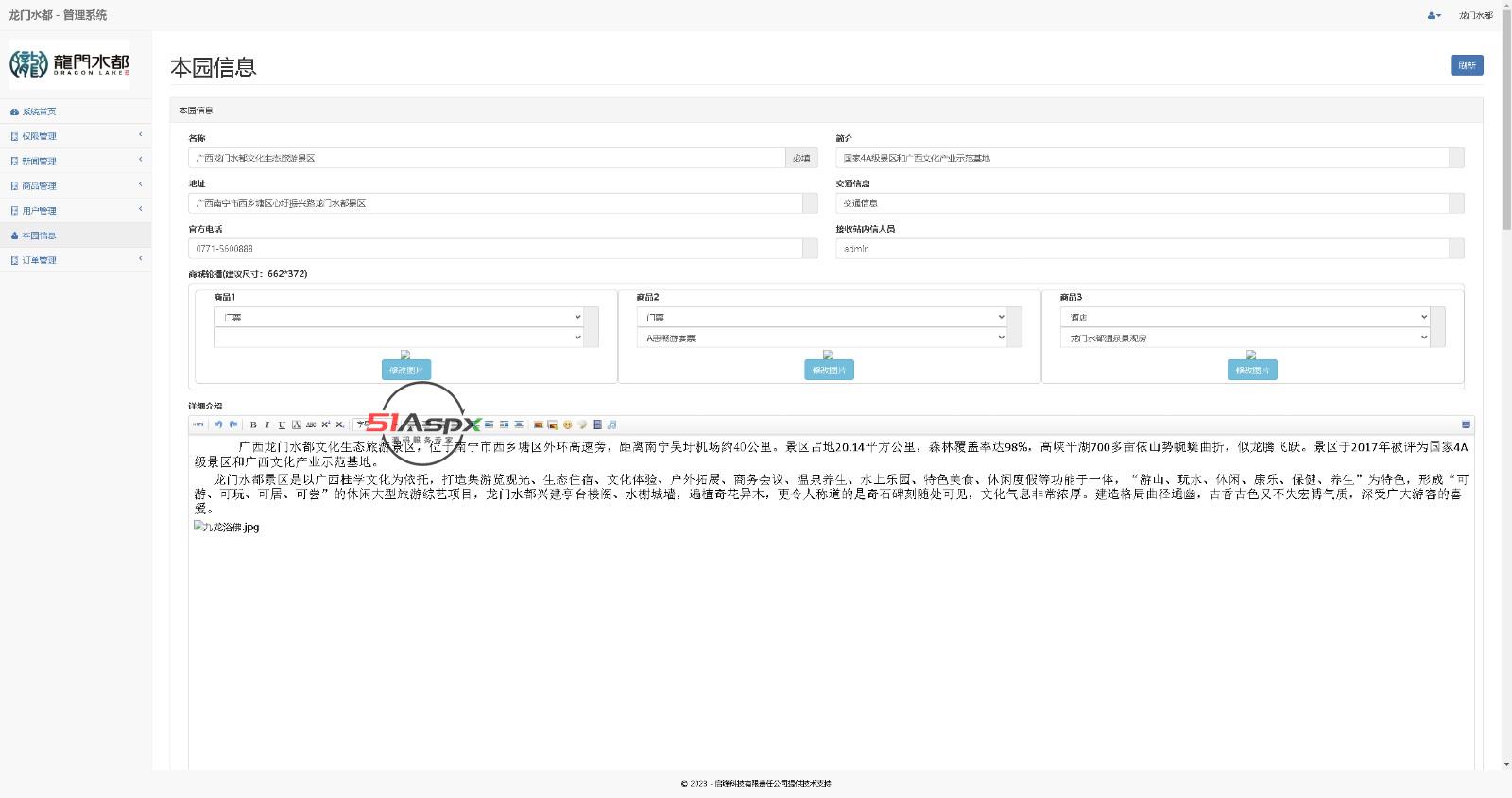Open the 商品3 dropdown showing 龙门水都温泉景观房
Image resolution: width=1512 pixels, height=798 pixels.
click(x=1246, y=338)
